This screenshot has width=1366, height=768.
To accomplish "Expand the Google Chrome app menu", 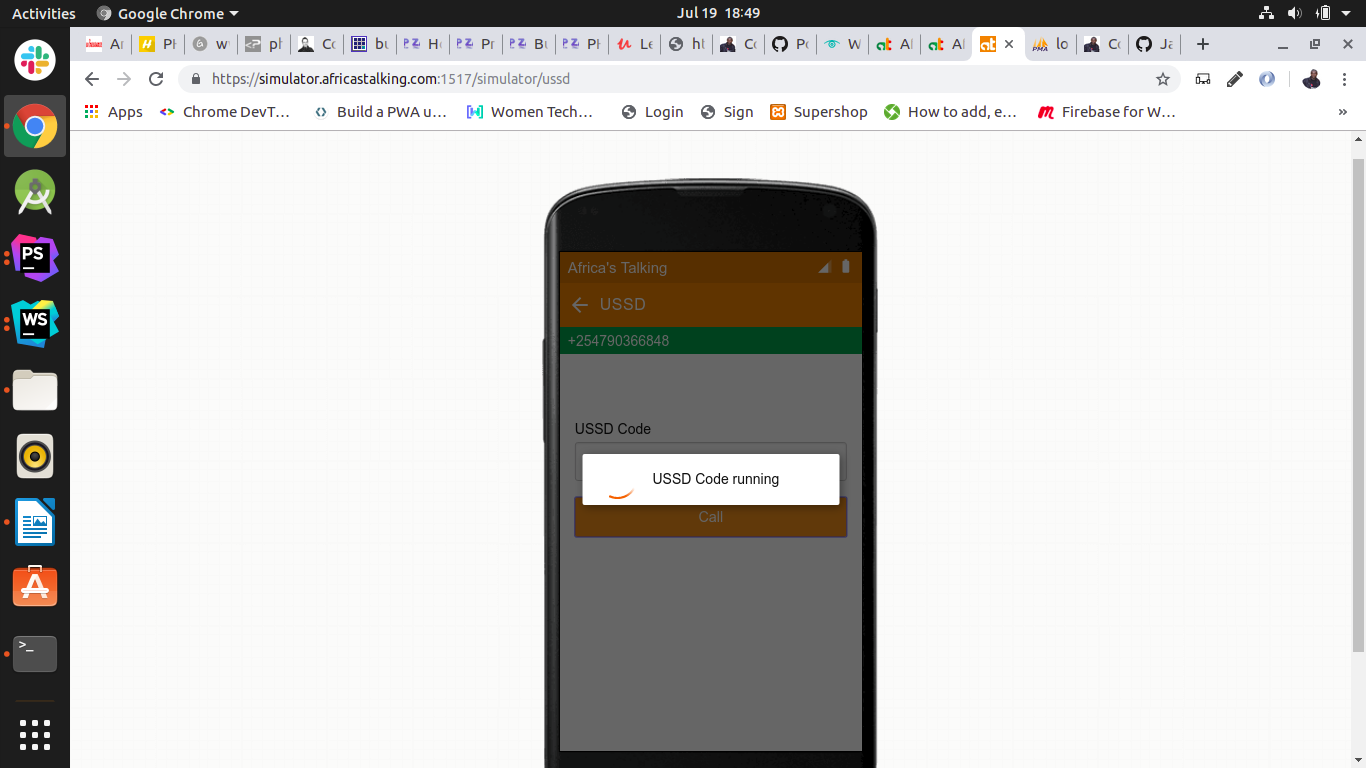I will 168,14.
